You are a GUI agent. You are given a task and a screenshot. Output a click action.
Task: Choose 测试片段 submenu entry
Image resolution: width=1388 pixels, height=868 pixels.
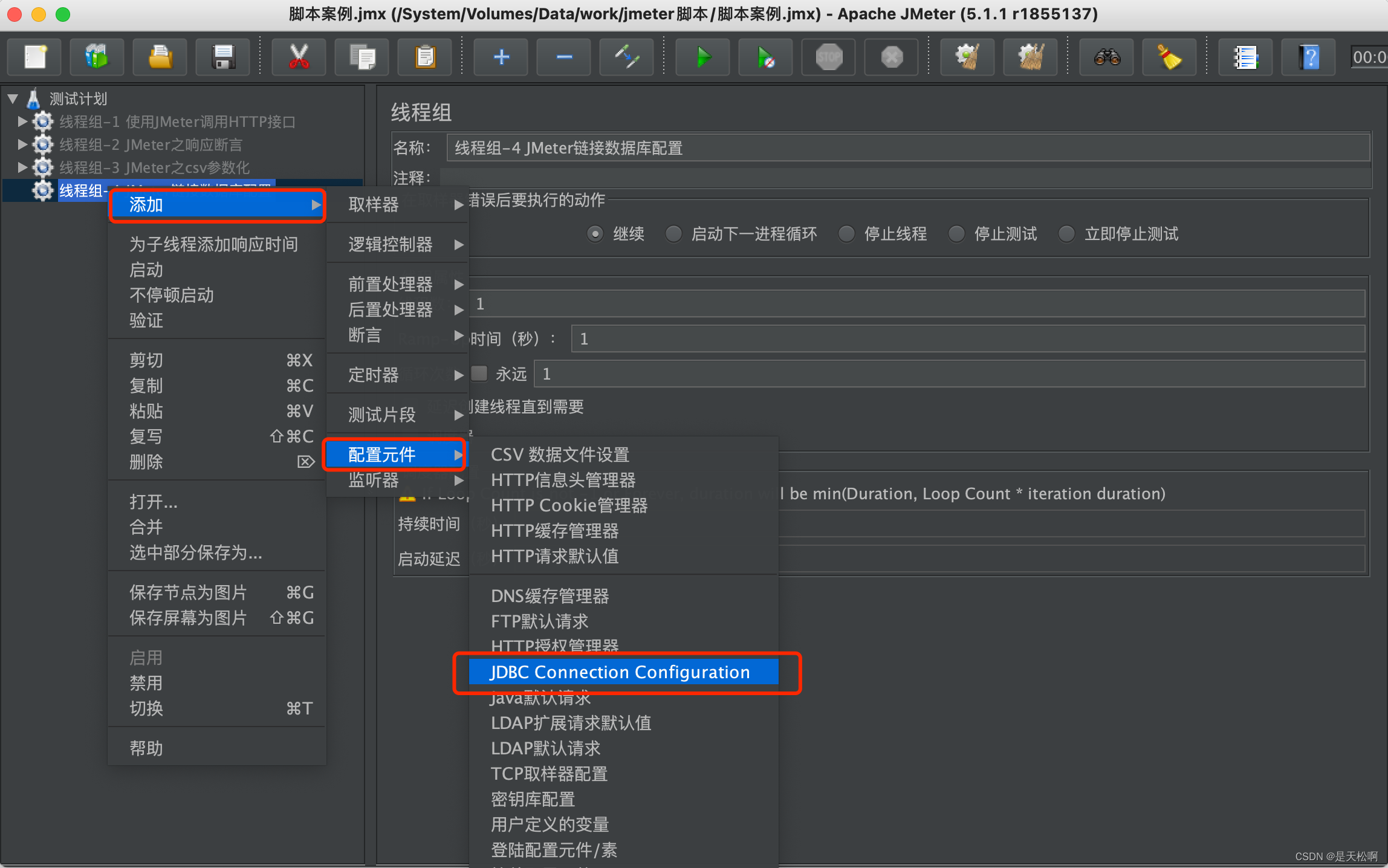click(x=398, y=415)
